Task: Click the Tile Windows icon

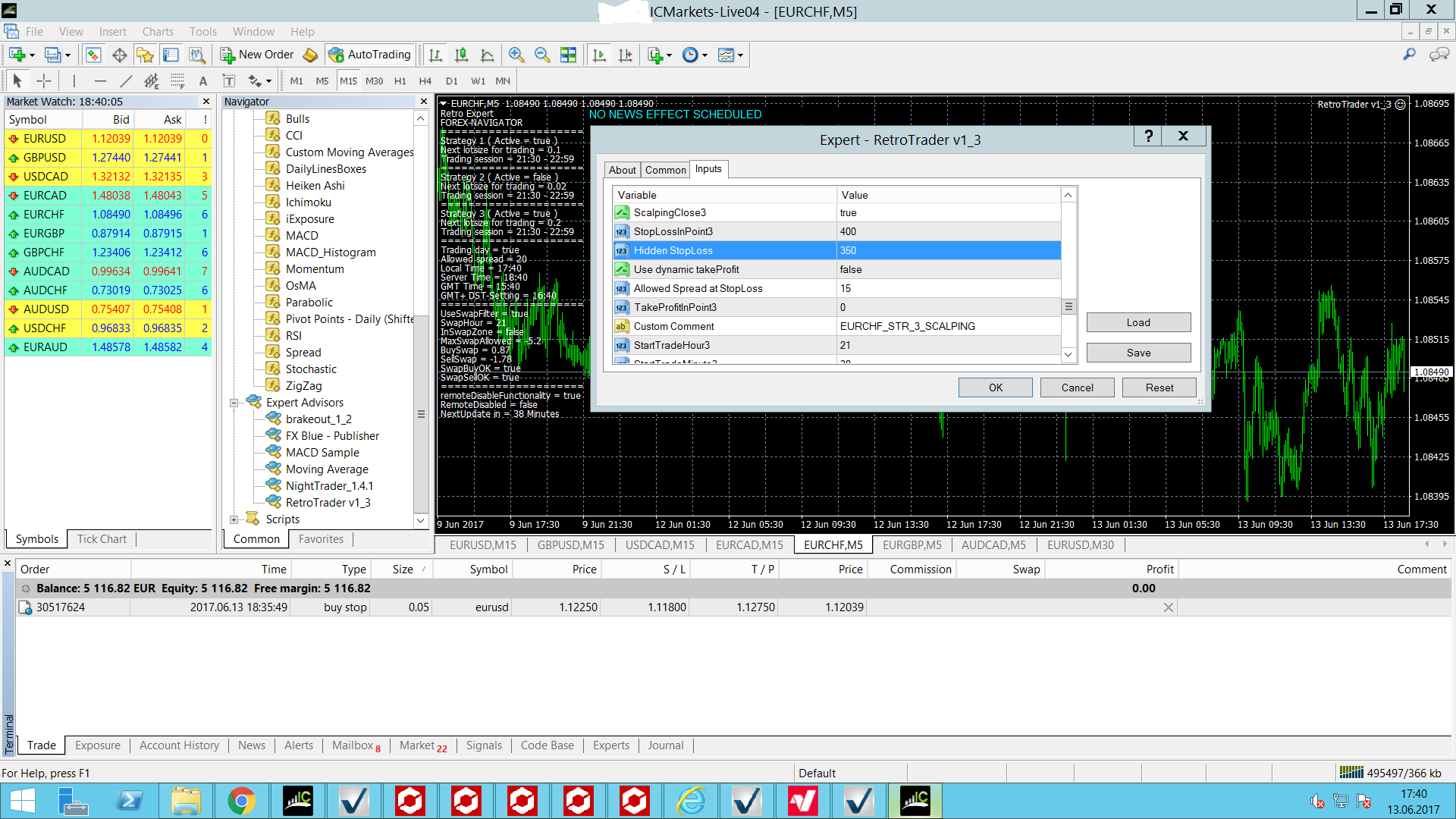Action: coord(568,55)
